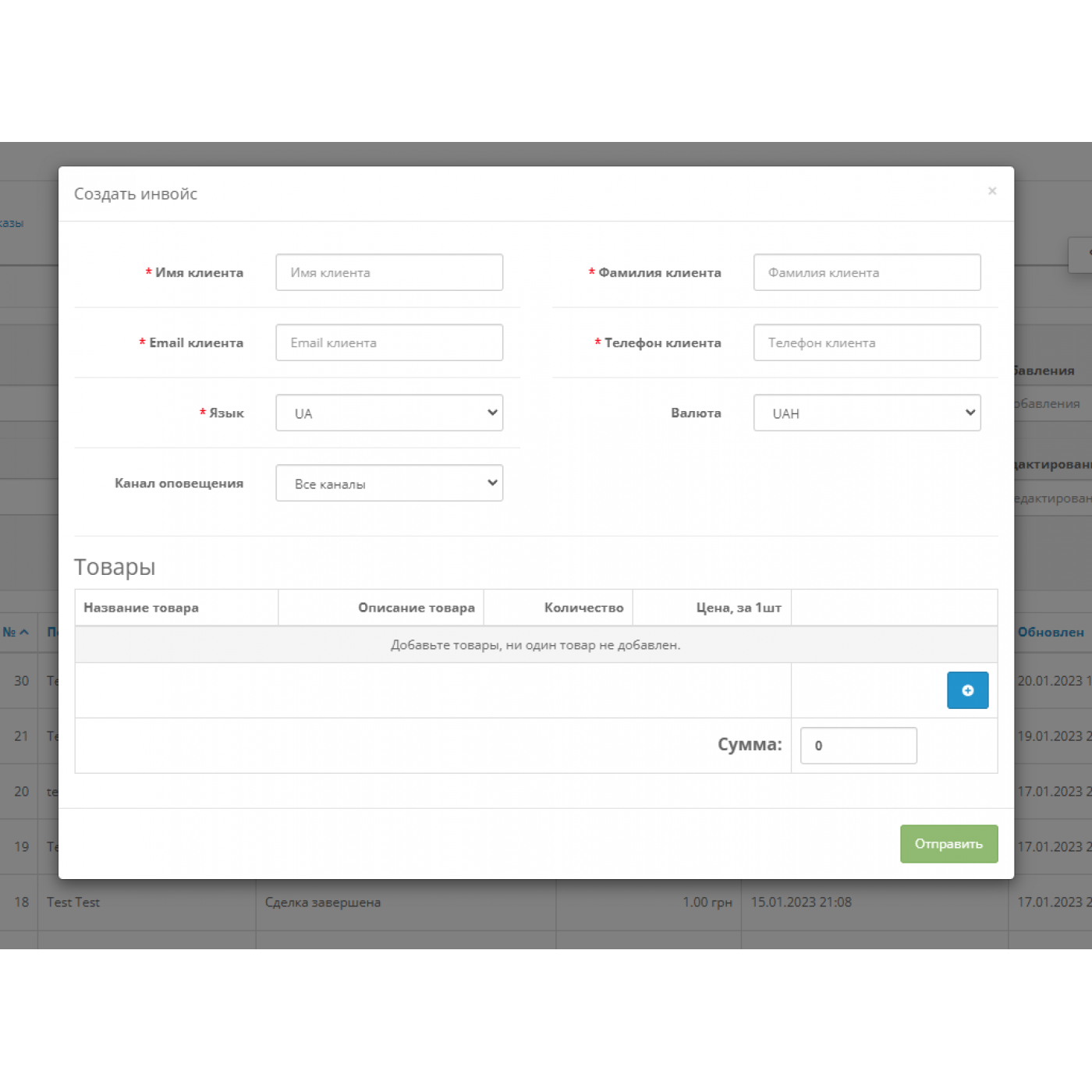The image size is (1092, 1092).
Task: Click the Создать инвойс dialog title
Action: click(x=136, y=193)
